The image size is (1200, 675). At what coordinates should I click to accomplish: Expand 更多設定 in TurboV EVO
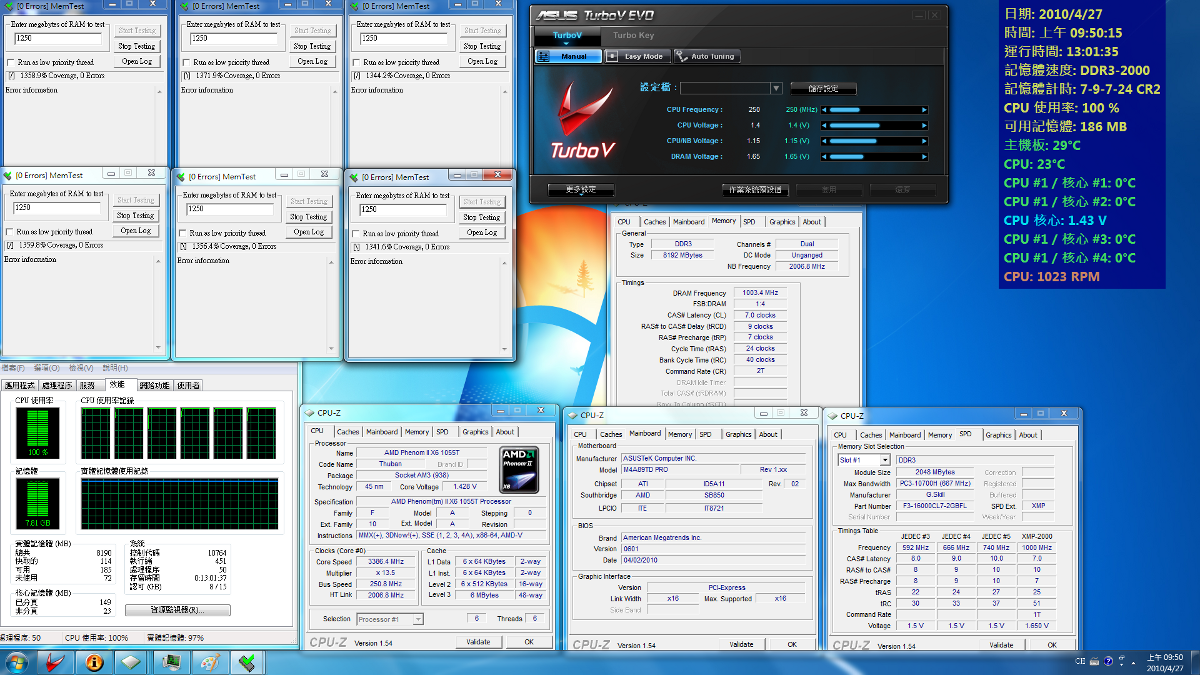point(581,189)
